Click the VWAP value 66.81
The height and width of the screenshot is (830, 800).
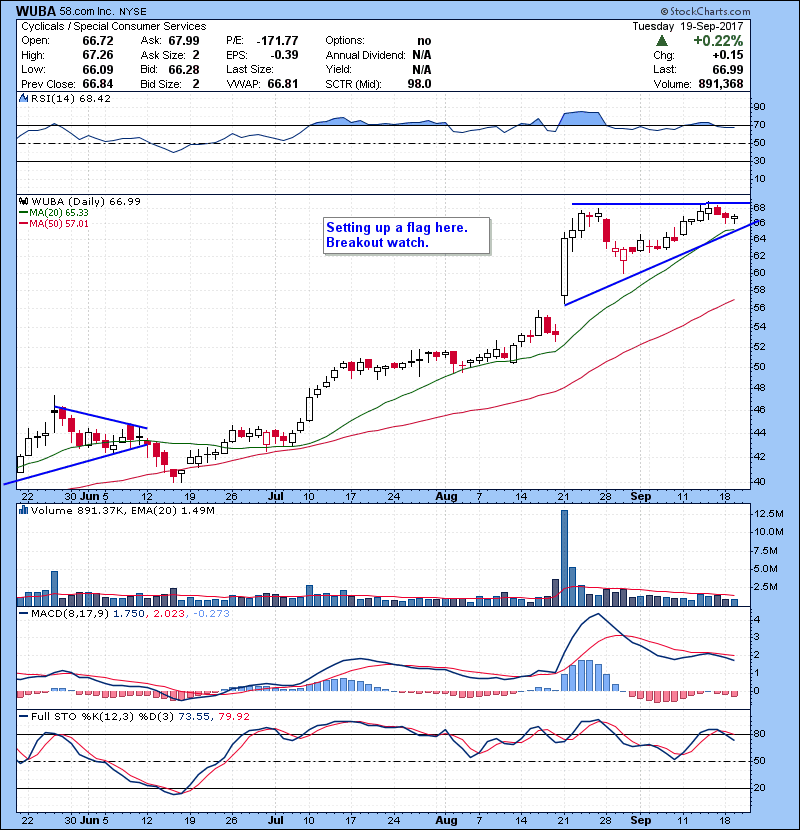(x=283, y=84)
